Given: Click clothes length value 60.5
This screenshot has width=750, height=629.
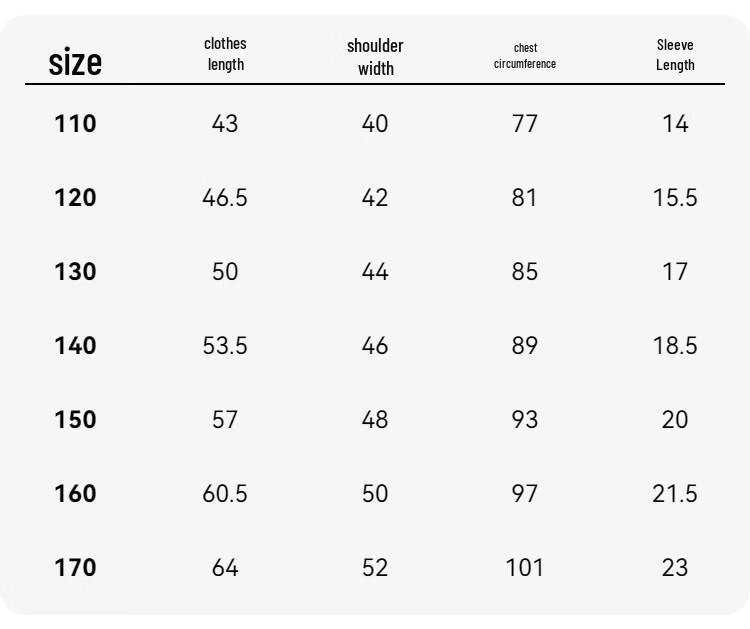Looking at the screenshot, I should pos(225,494).
